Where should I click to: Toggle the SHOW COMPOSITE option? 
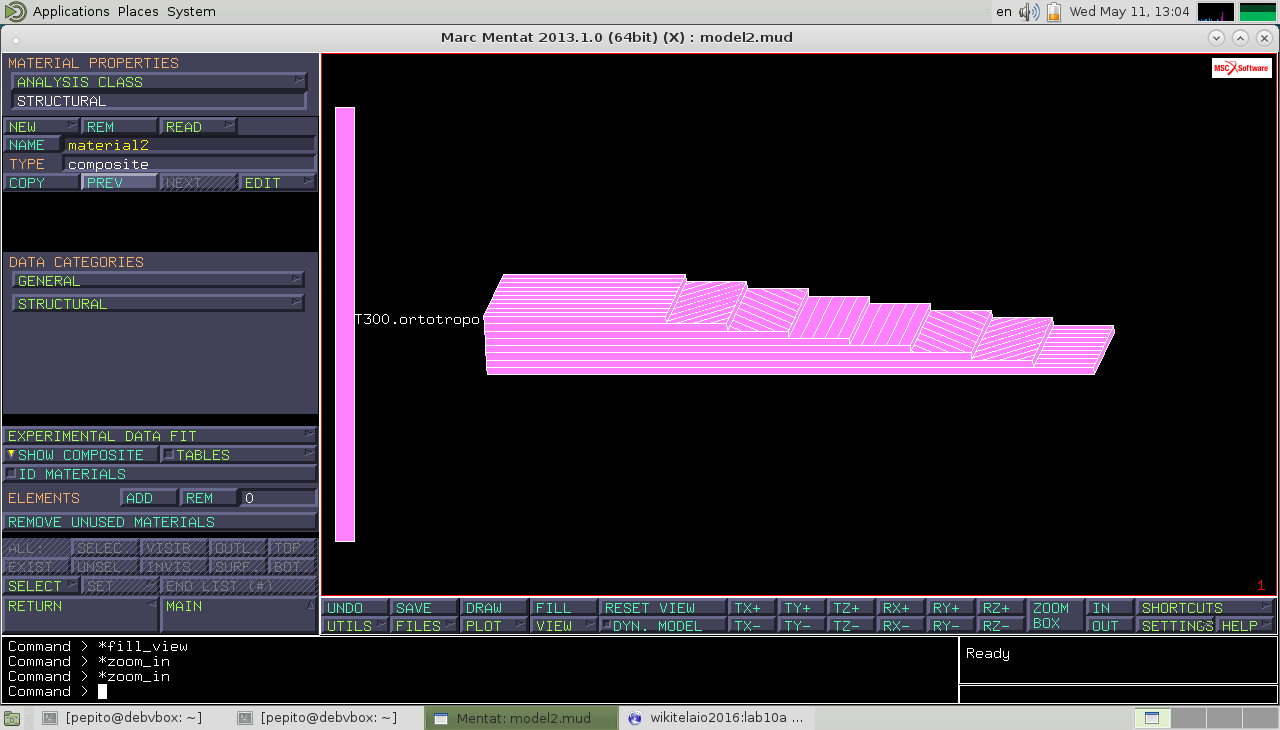[x=80, y=455]
